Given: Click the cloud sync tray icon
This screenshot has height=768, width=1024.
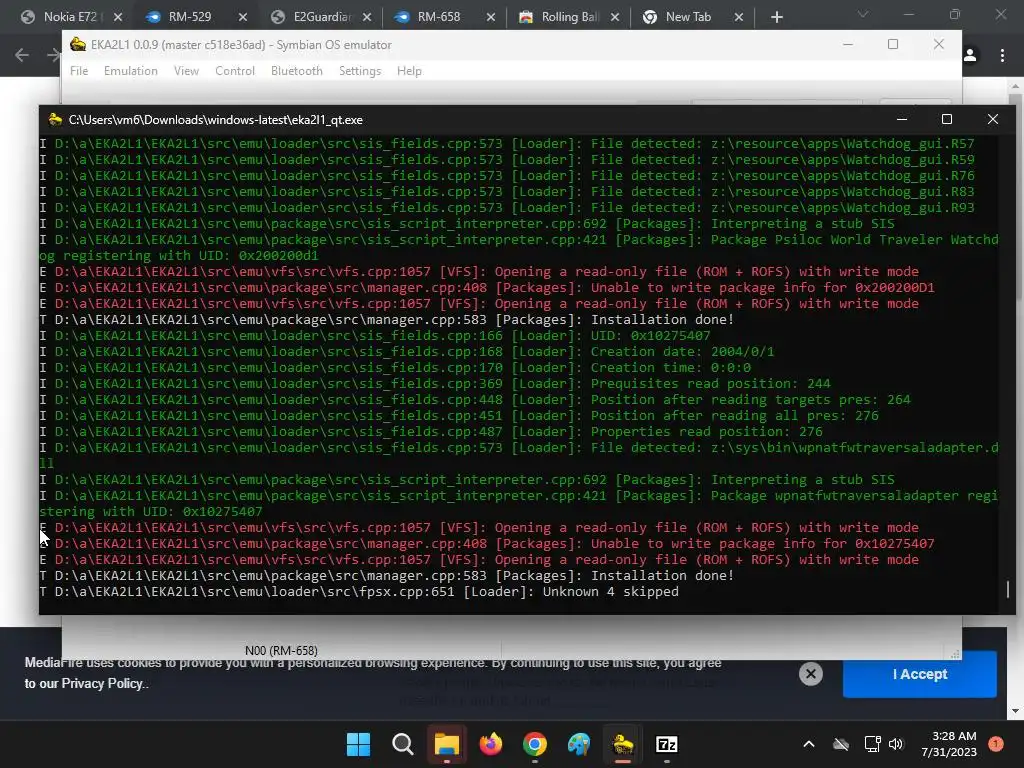Looking at the screenshot, I should pos(841,744).
